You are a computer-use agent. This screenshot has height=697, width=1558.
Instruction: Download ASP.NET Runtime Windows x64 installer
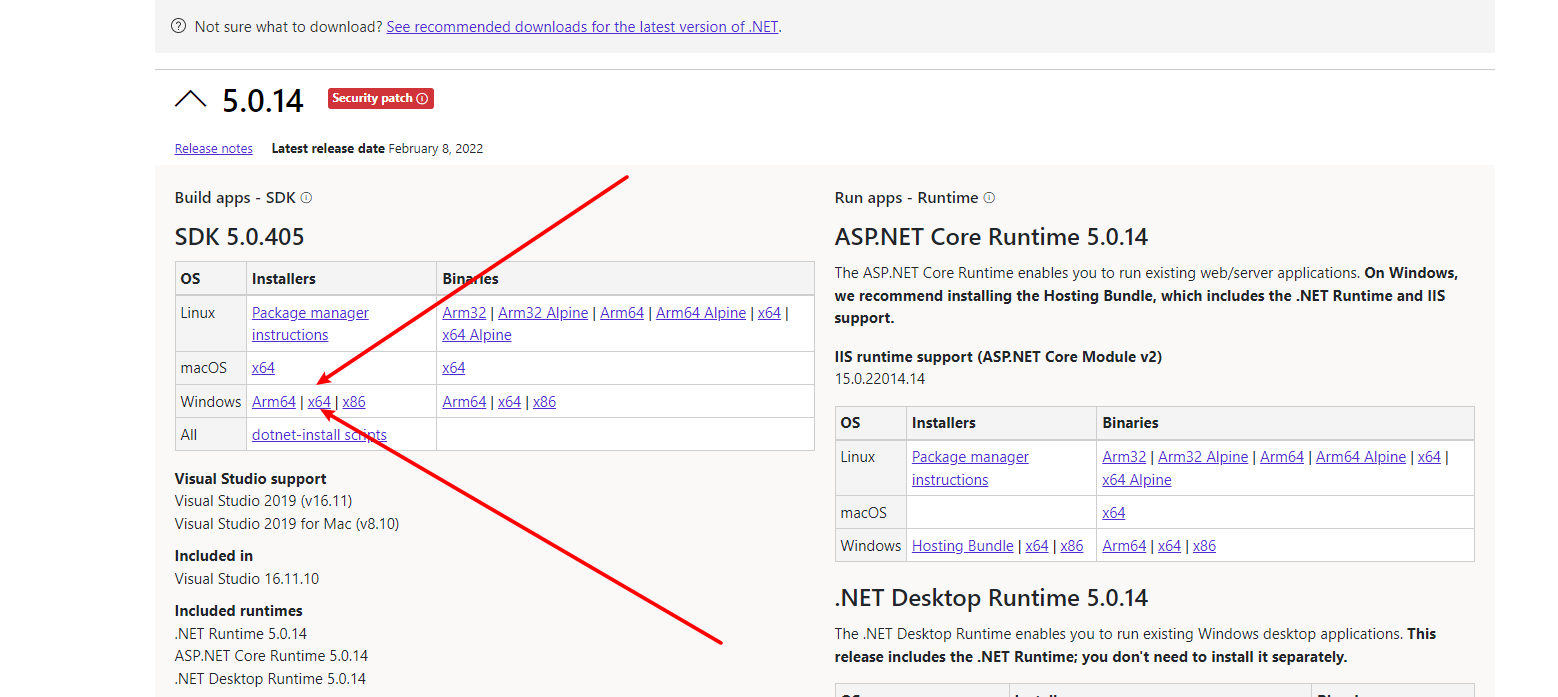1037,546
